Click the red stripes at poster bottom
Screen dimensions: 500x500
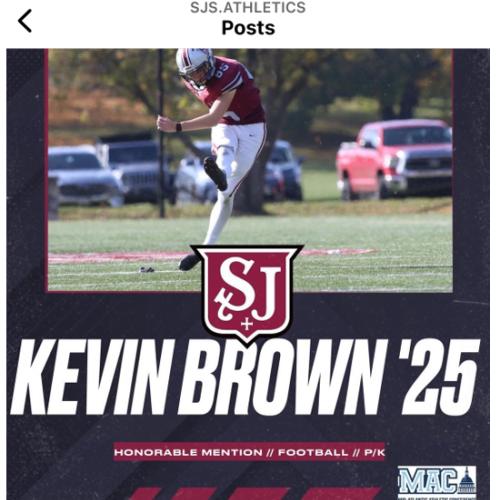[x=253, y=494]
